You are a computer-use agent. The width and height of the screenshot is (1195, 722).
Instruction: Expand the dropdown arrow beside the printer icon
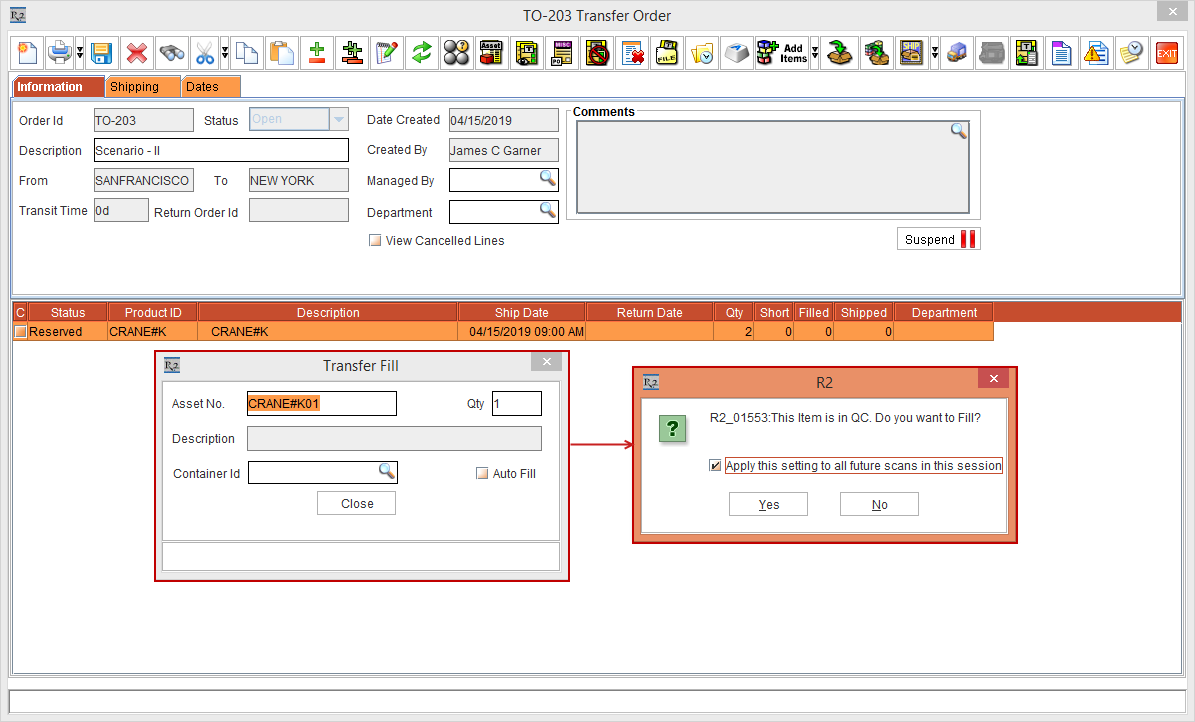pos(79,53)
